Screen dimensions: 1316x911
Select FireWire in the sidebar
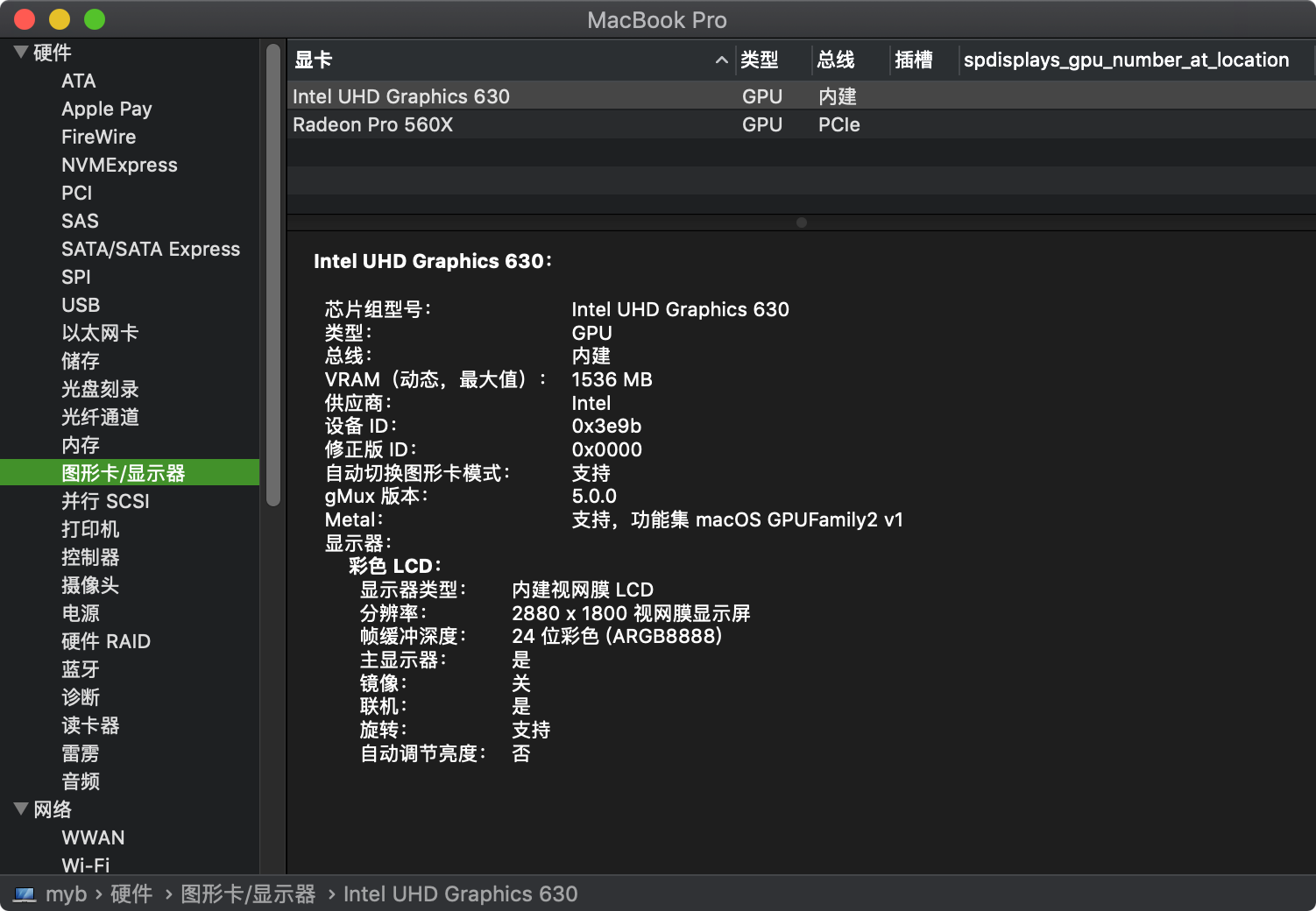99,138
